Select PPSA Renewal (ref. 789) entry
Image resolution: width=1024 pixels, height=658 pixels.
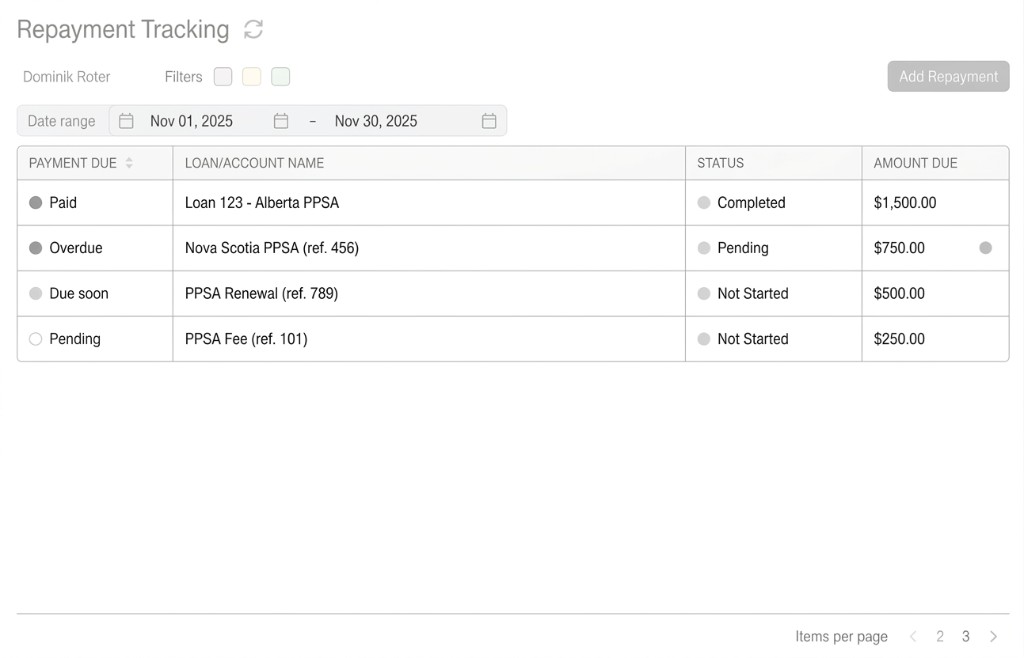(261, 294)
